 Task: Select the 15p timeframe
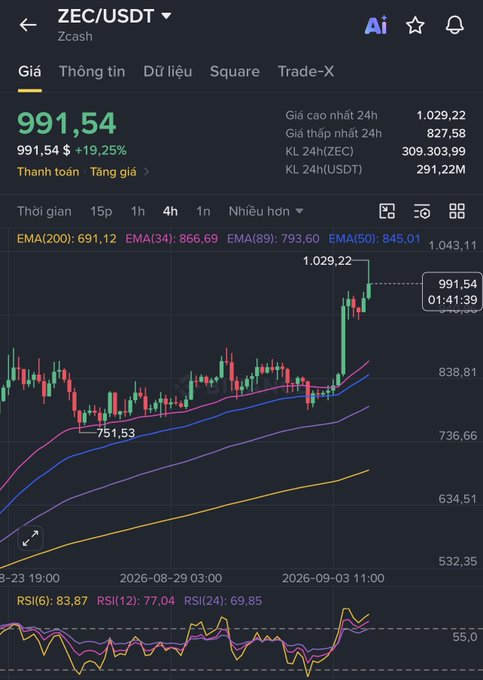pos(101,211)
